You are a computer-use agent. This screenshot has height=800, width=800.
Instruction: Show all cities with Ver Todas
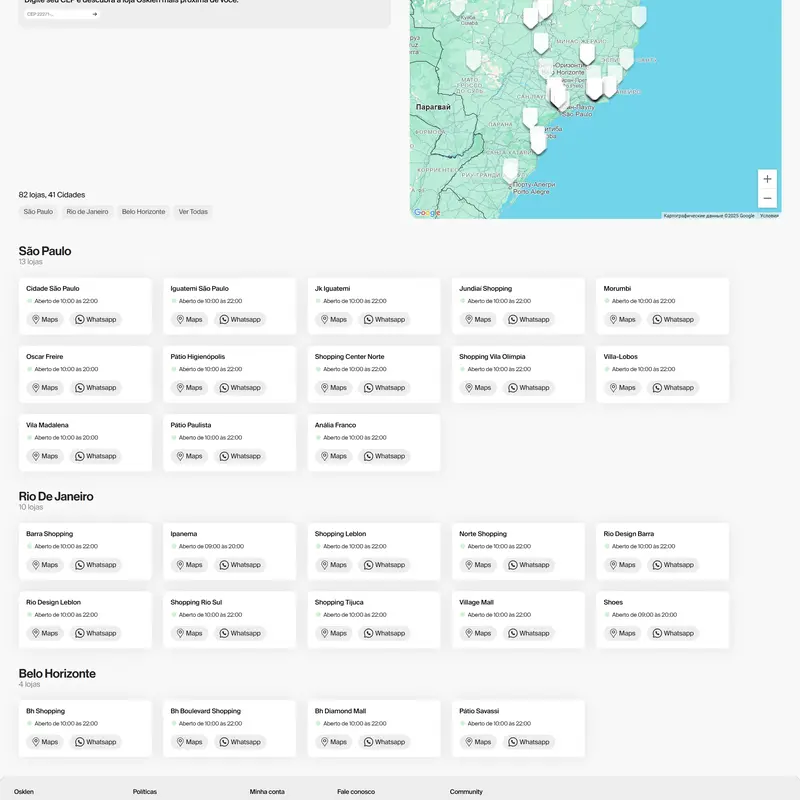(193, 212)
